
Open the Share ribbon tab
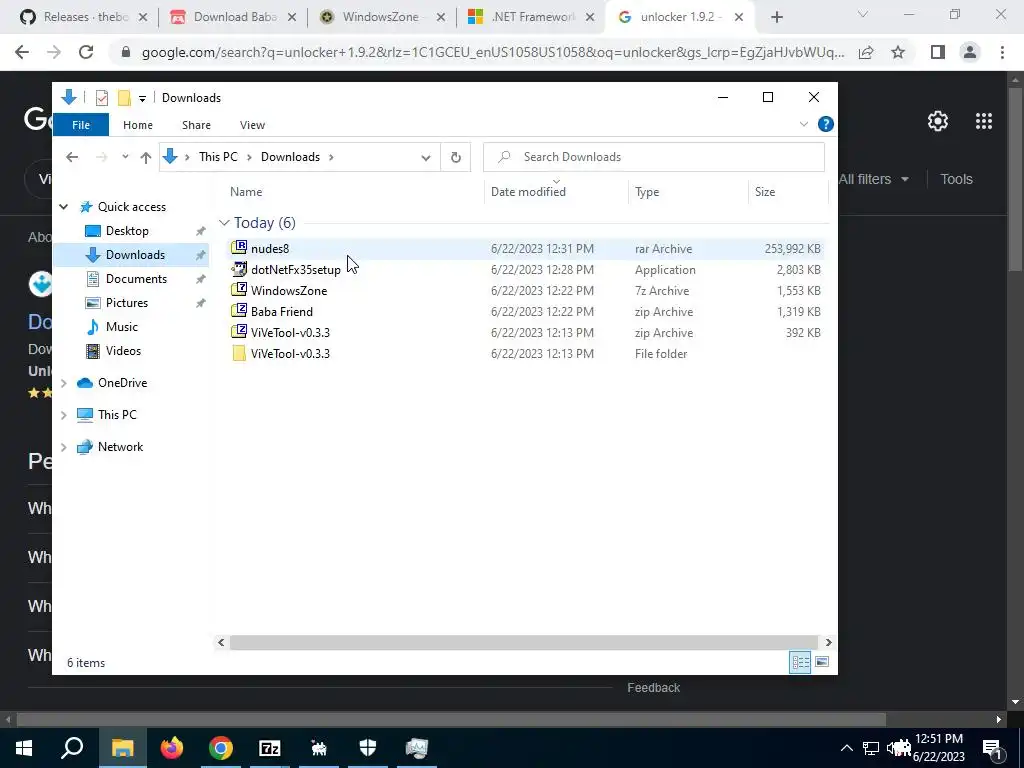click(x=196, y=125)
